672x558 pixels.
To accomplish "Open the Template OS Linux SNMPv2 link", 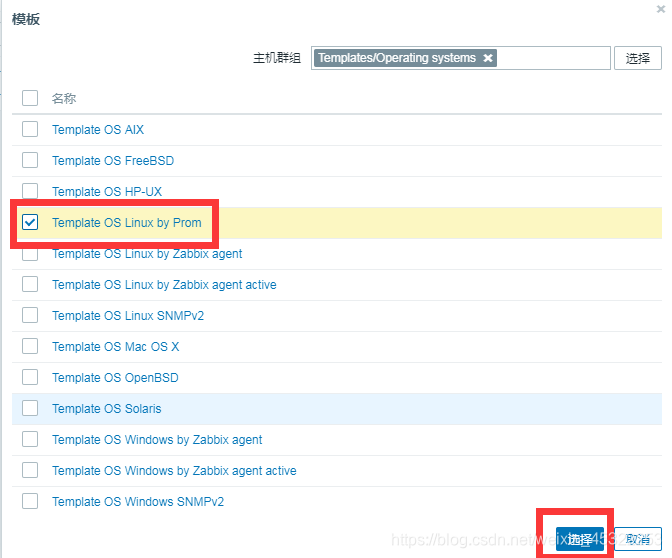I will pos(128,315).
